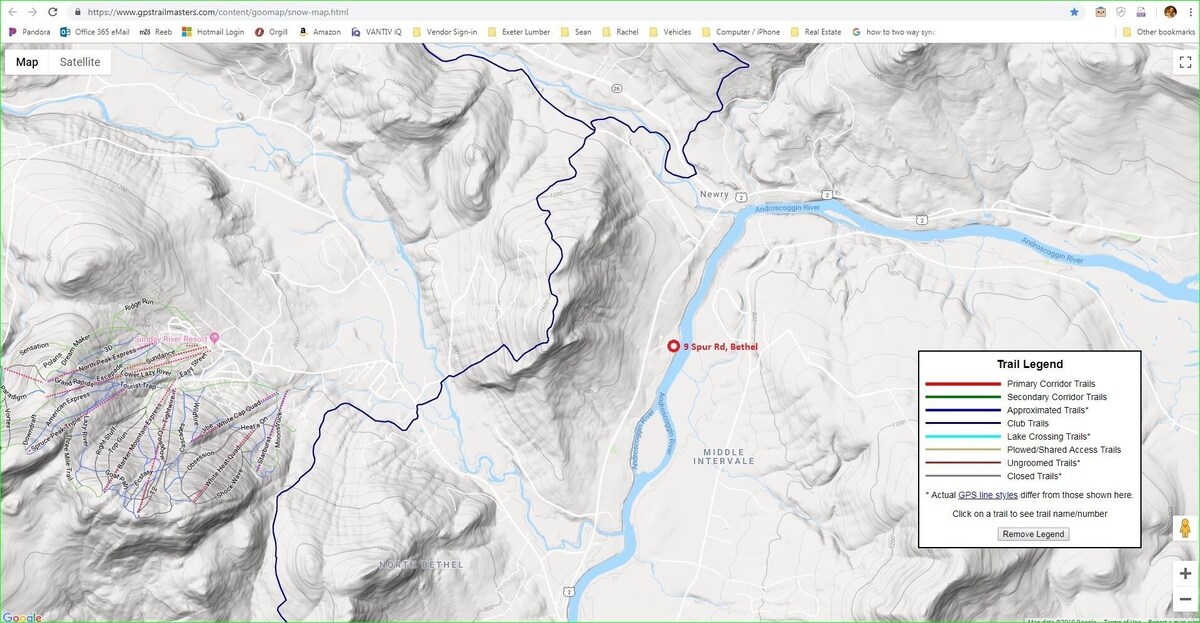Click the Remove Legend button
Screen dimensions: 1200x623
[x=1034, y=534]
